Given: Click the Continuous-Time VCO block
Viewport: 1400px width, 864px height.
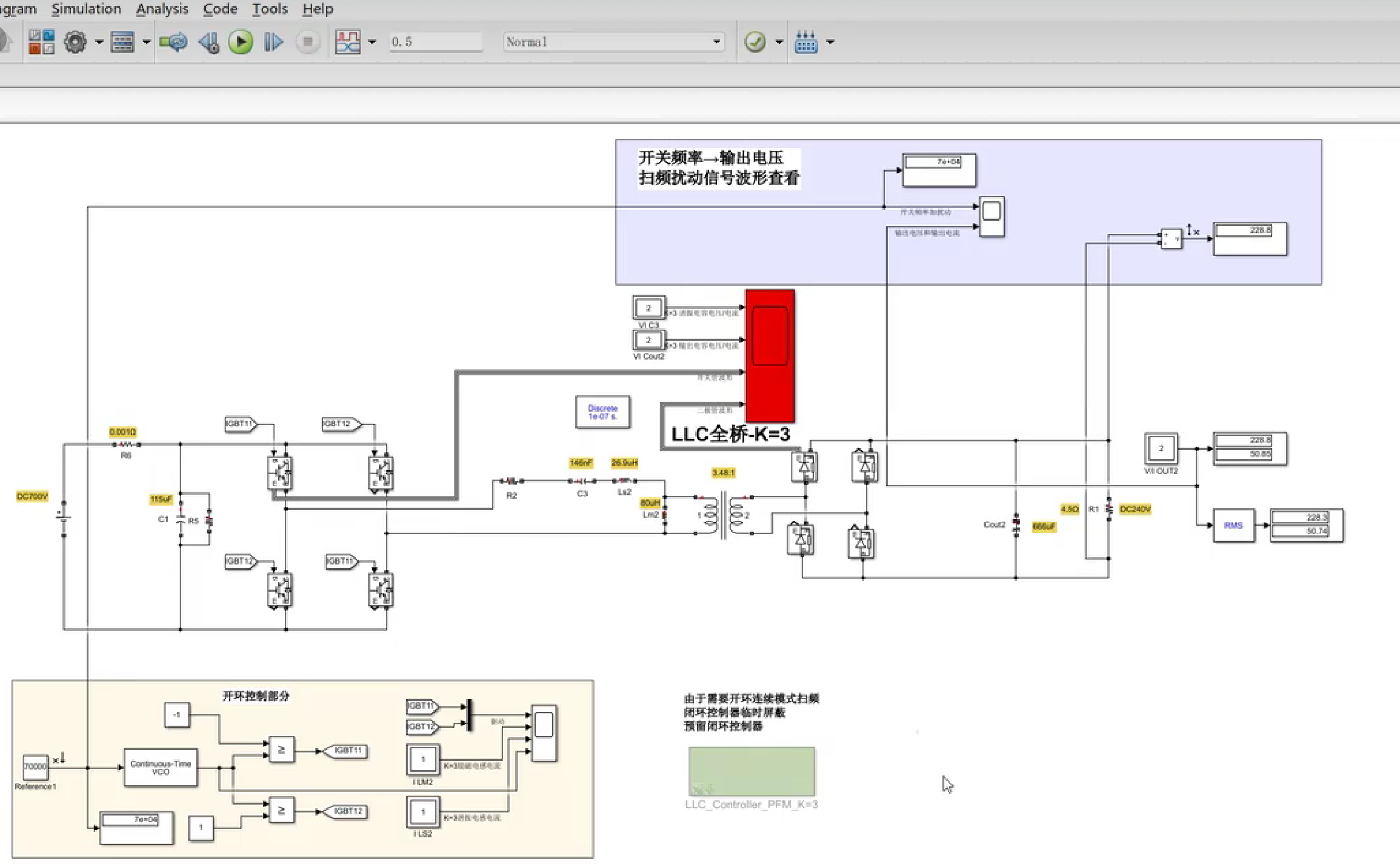Looking at the screenshot, I should click(161, 768).
